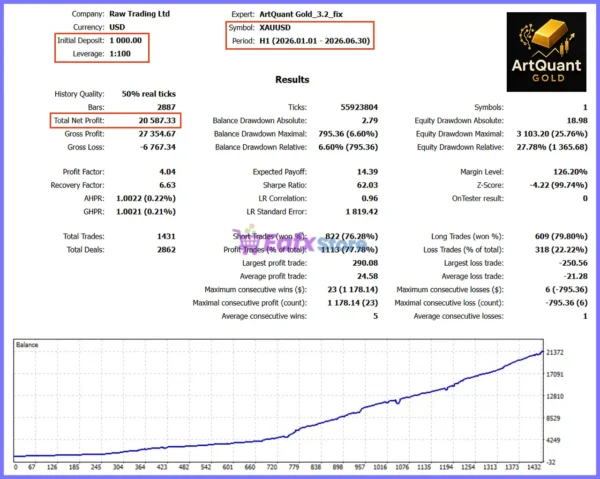This screenshot has height=479, width=600.
Task: Select the Period value H1 (2026.01.01 - 2026.06.30)
Action: 315,41
